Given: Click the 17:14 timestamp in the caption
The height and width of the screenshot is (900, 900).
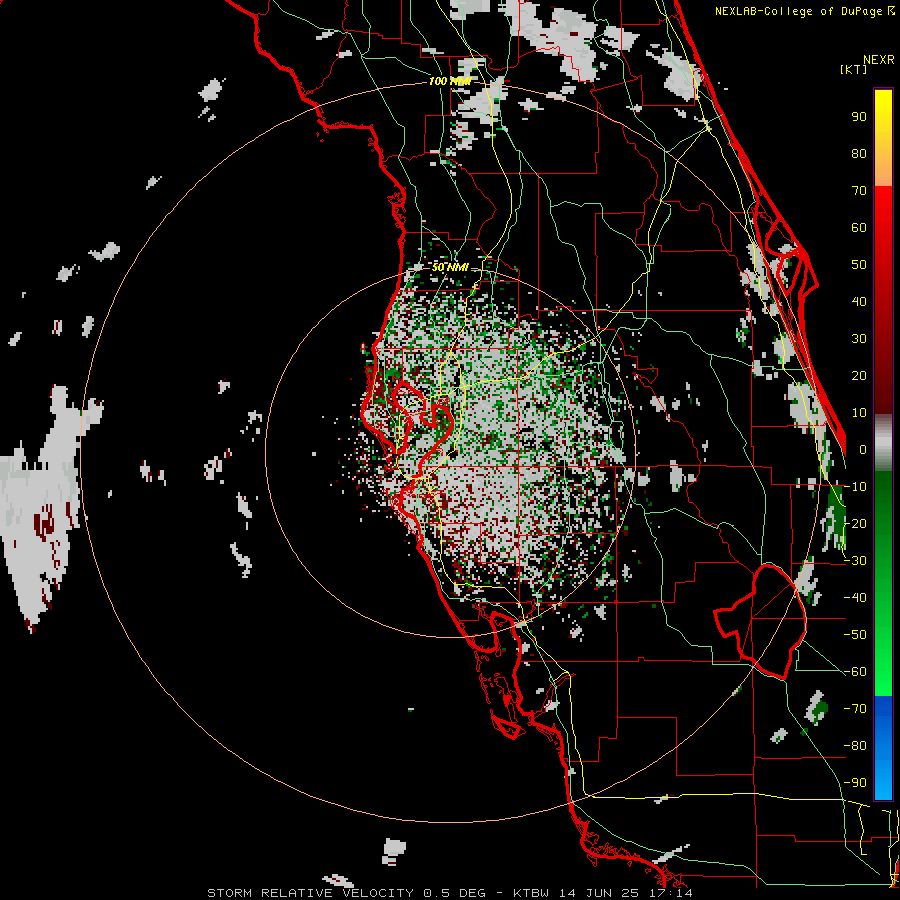Looking at the screenshot, I should 672,893.
